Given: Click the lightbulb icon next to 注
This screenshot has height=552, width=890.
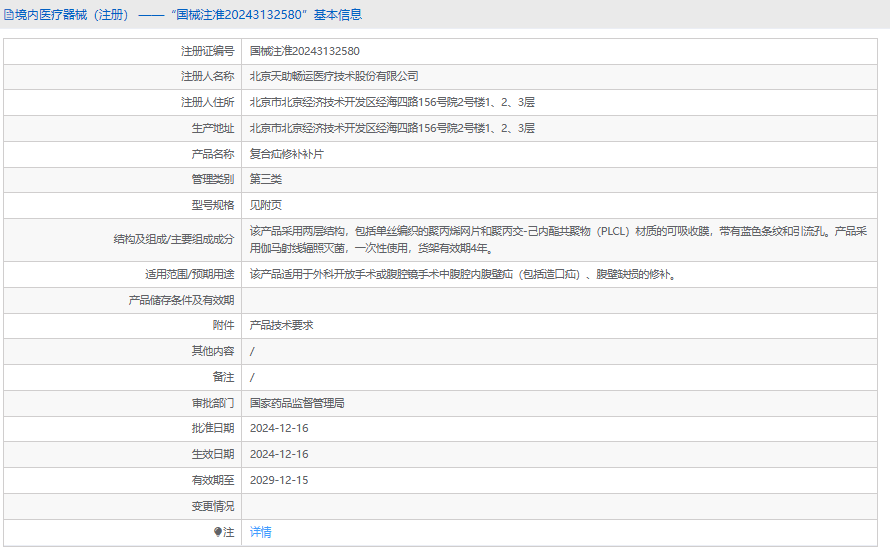Looking at the screenshot, I should (217, 532).
